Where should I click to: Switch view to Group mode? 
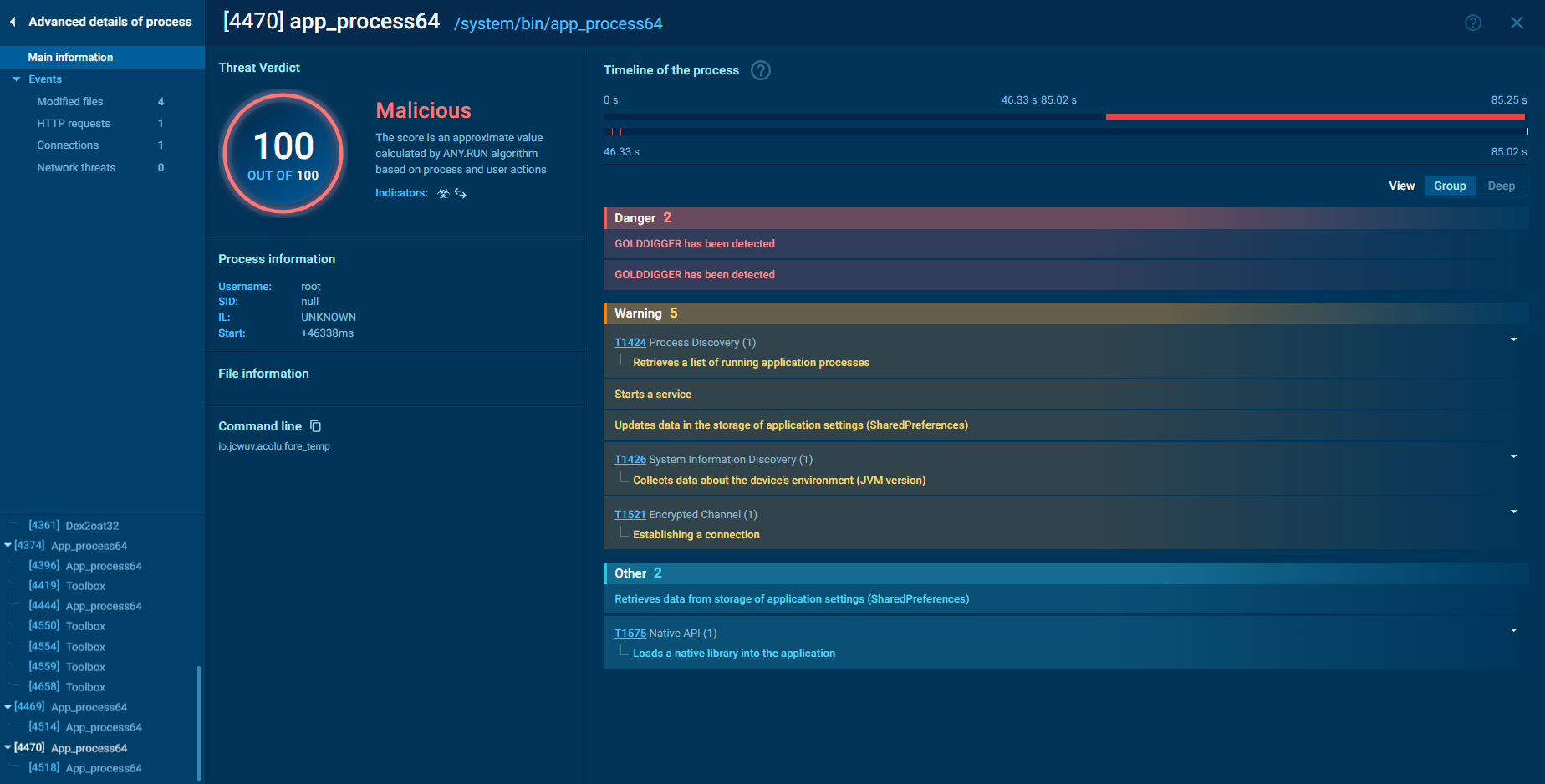(x=1449, y=186)
